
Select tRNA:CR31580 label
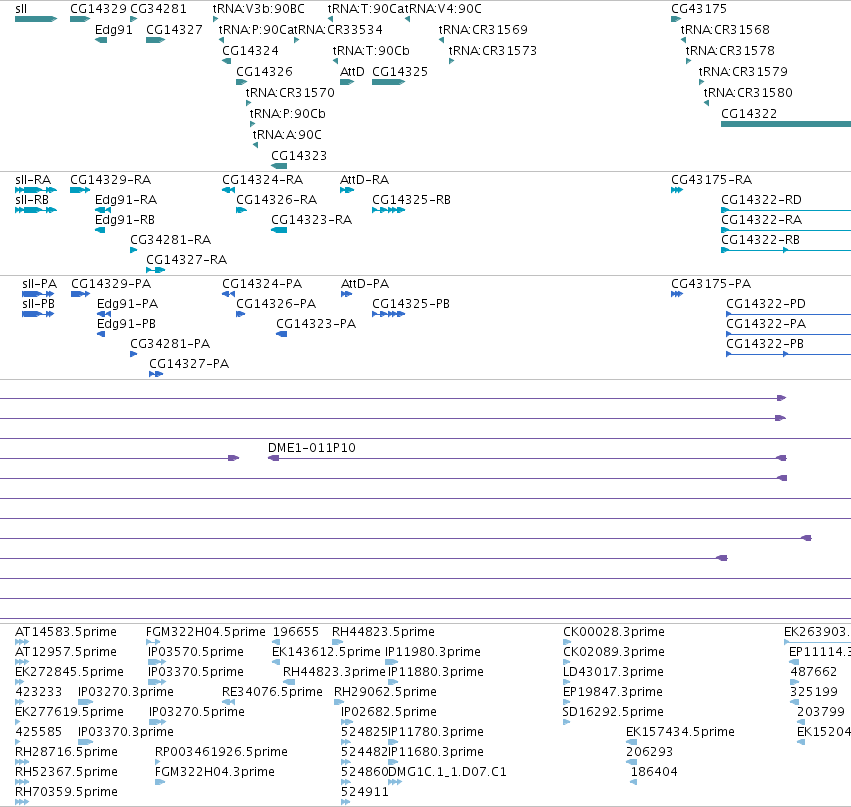point(748,93)
